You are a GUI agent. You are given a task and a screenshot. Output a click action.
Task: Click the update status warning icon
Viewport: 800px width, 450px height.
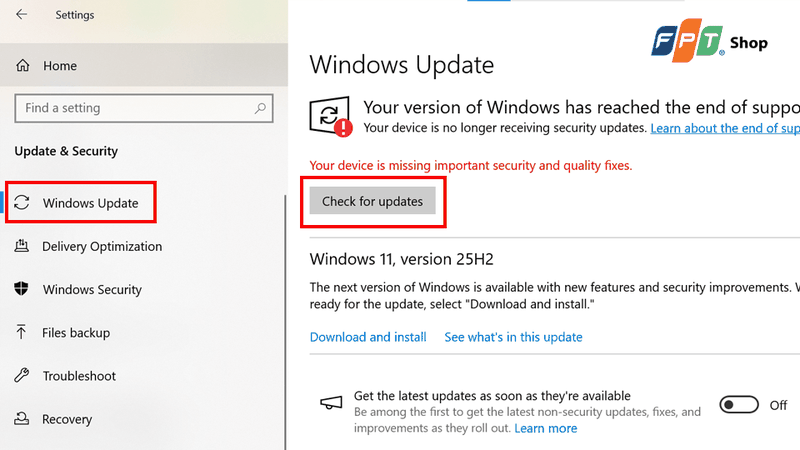331,116
